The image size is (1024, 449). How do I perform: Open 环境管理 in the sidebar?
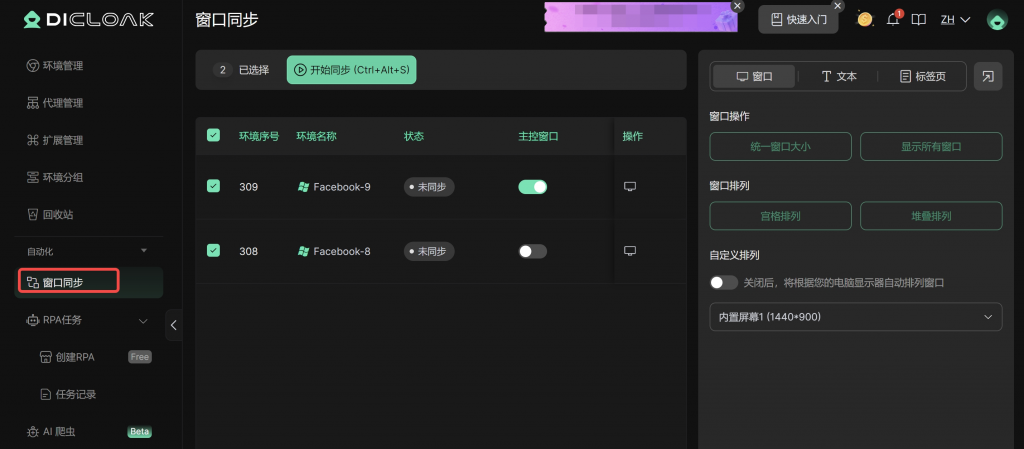click(x=62, y=66)
